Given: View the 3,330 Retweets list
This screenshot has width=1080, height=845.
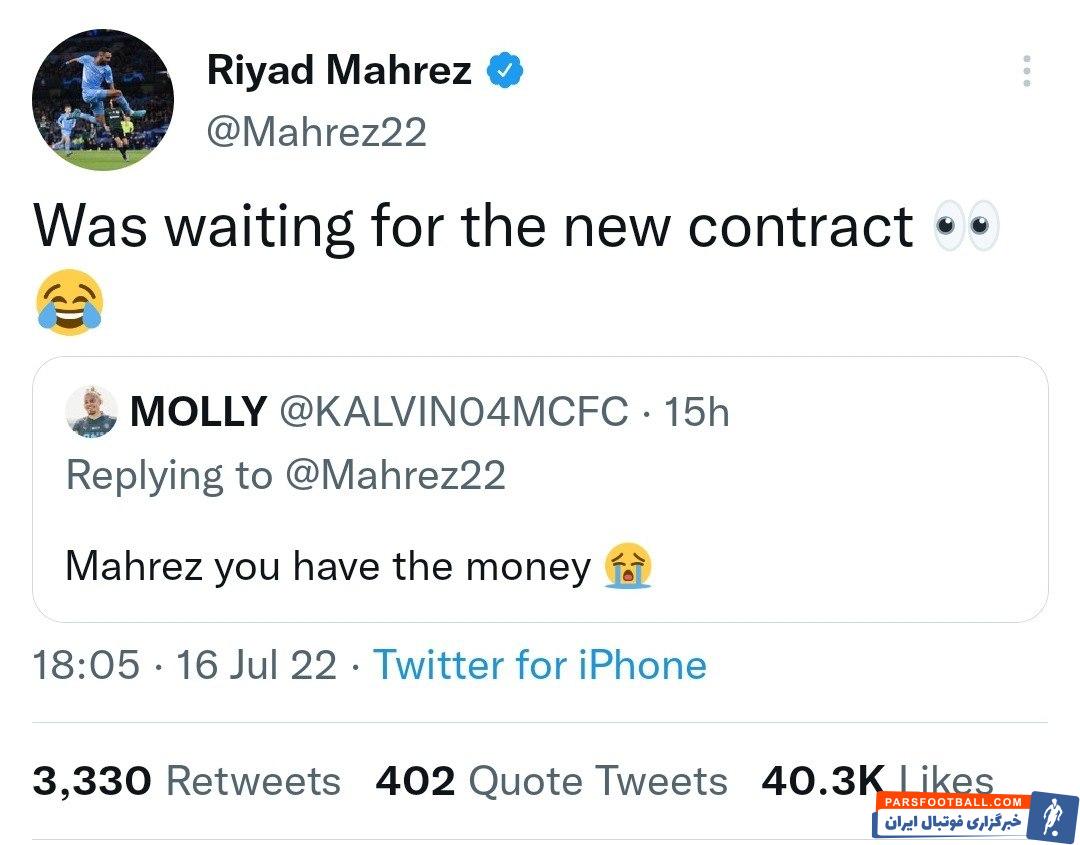Looking at the screenshot, I should (186, 780).
